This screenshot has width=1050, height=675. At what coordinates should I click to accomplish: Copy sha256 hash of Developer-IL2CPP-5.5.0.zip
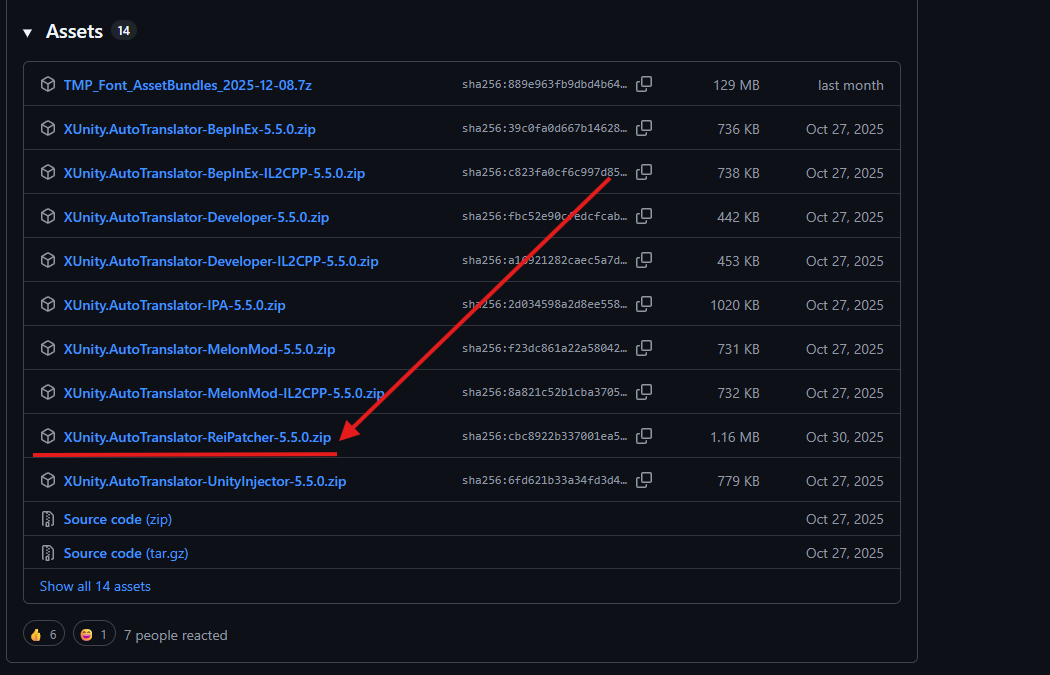point(644,260)
